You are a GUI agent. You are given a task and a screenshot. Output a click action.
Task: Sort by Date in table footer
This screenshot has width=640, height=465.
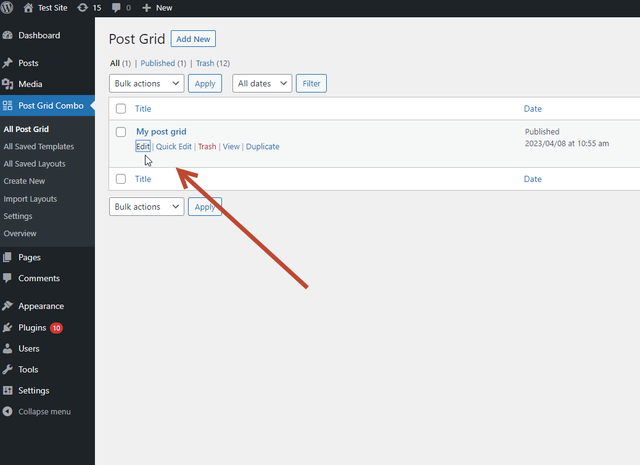pyautogui.click(x=533, y=179)
